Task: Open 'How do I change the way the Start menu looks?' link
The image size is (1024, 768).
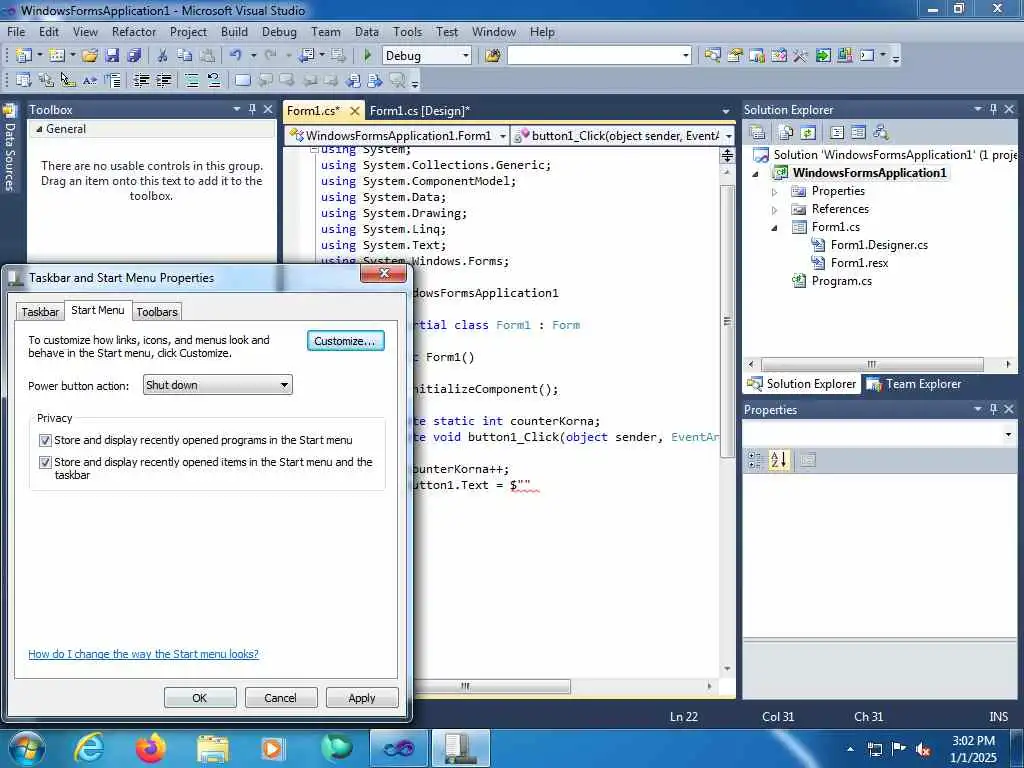Action: [x=143, y=654]
